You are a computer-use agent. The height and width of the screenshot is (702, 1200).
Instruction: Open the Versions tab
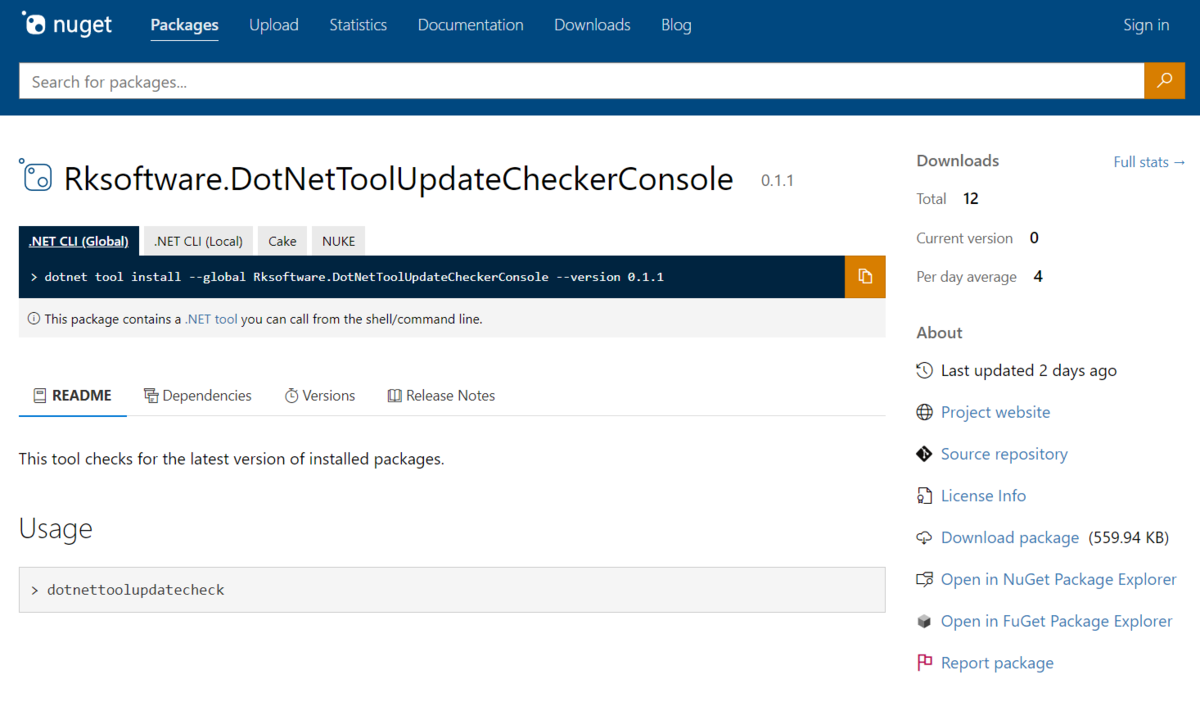coord(320,395)
